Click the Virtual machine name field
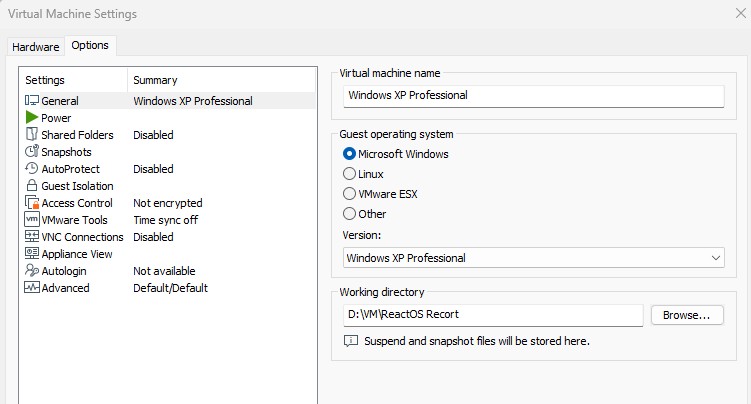Image resolution: width=751 pixels, height=404 pixels. coord(534,96)
